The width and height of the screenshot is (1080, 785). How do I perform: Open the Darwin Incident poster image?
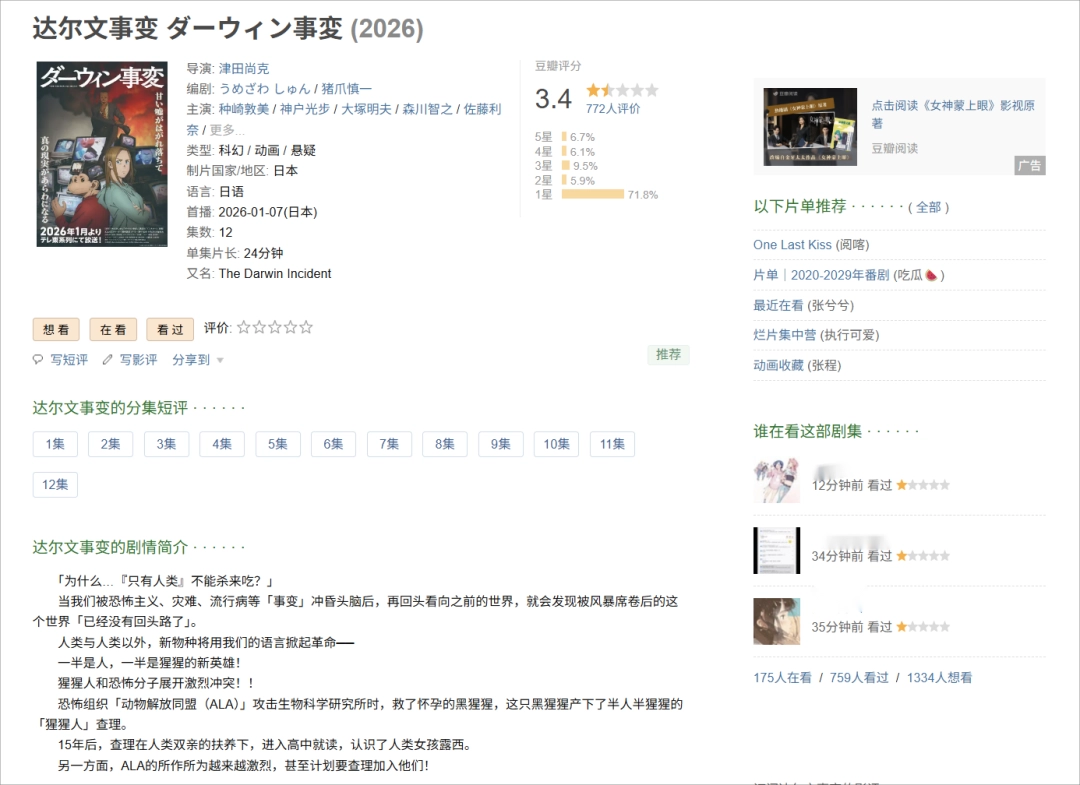[x=101, y=154]
